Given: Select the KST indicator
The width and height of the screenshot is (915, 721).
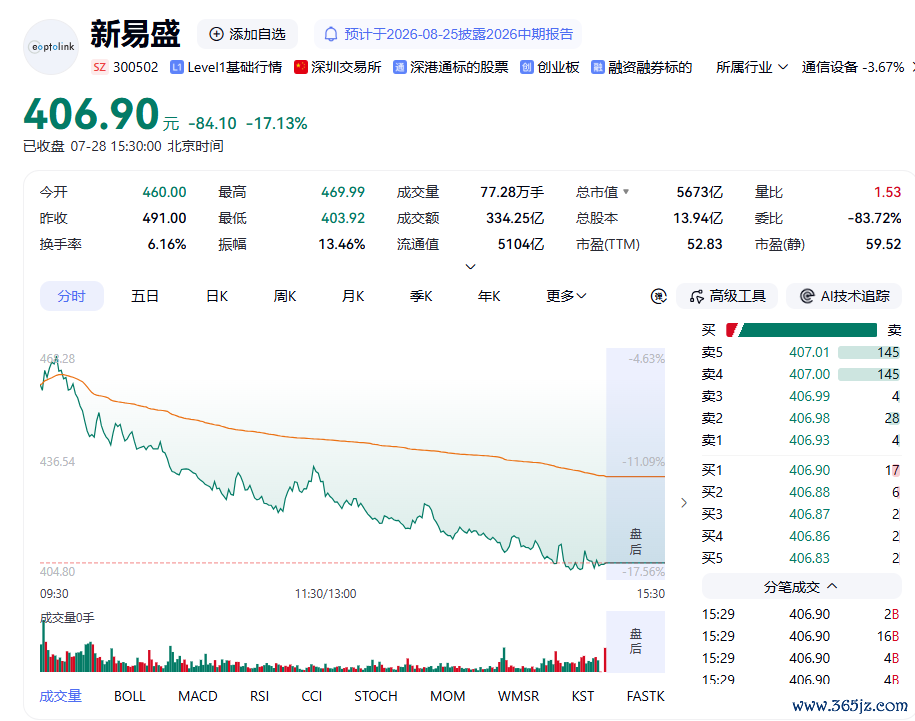Looking at the screenshot, I should [x=583, y=696].
